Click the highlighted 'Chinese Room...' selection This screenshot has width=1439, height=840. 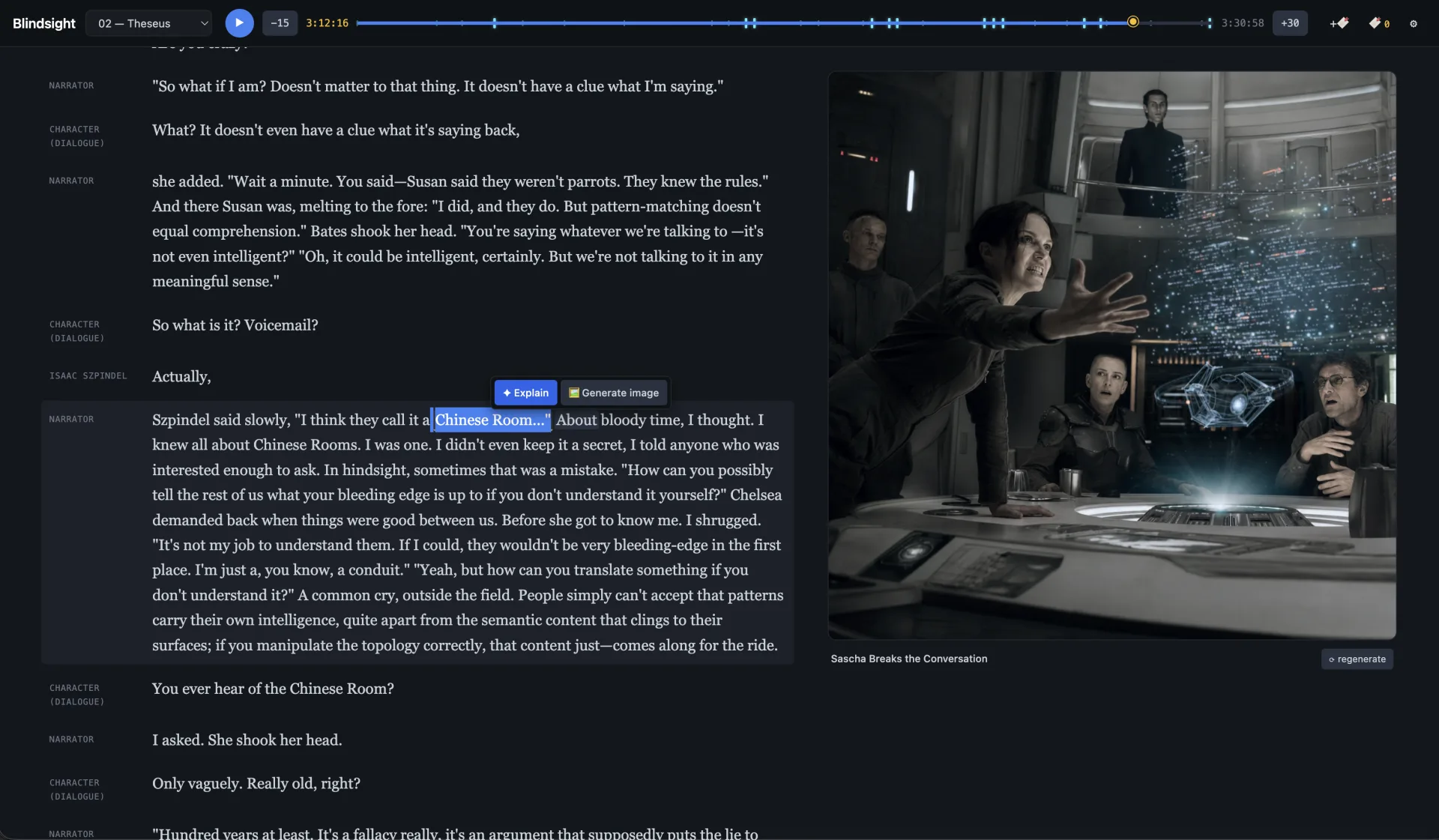coord(492,420)
